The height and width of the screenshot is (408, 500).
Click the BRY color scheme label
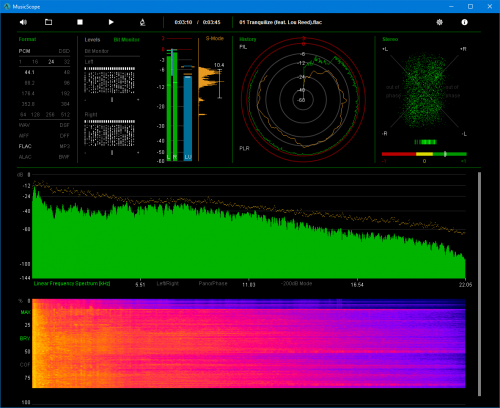coord(25,338)
